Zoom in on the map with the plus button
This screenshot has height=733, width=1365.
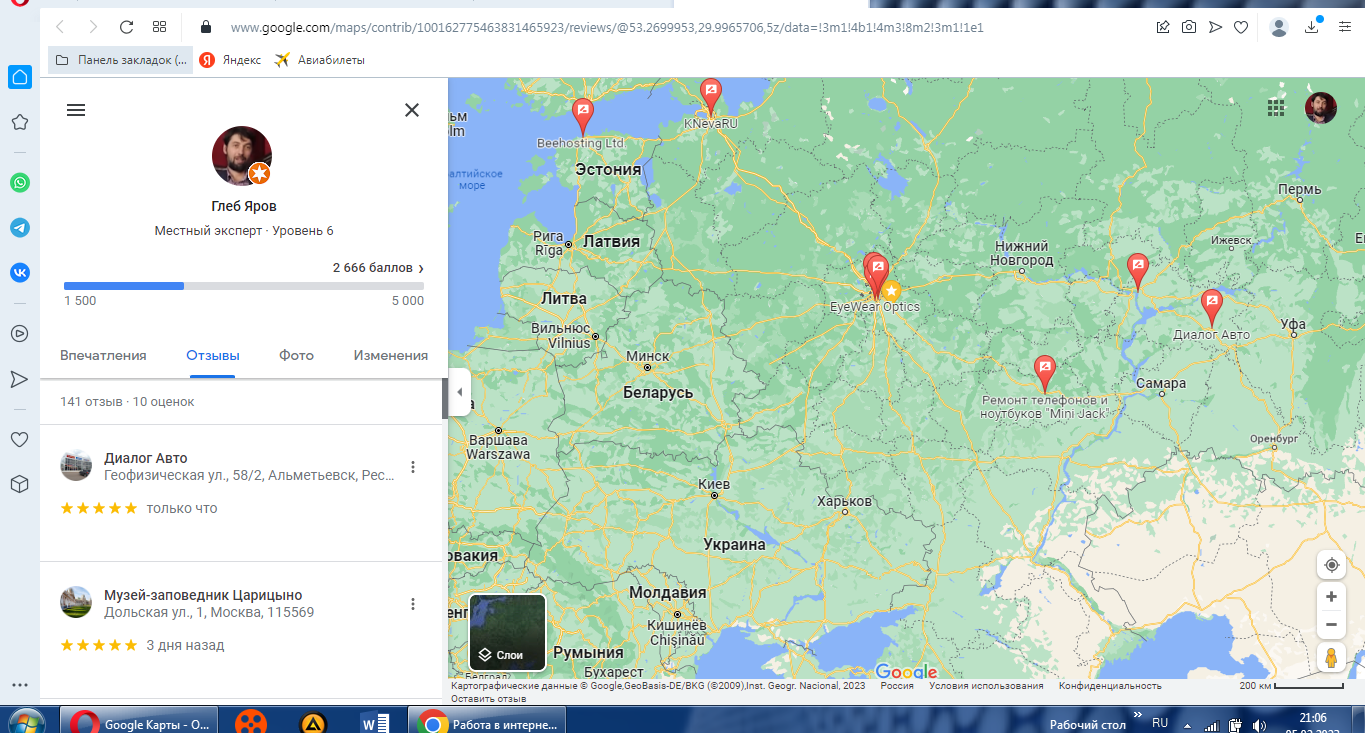point(1331,597)
